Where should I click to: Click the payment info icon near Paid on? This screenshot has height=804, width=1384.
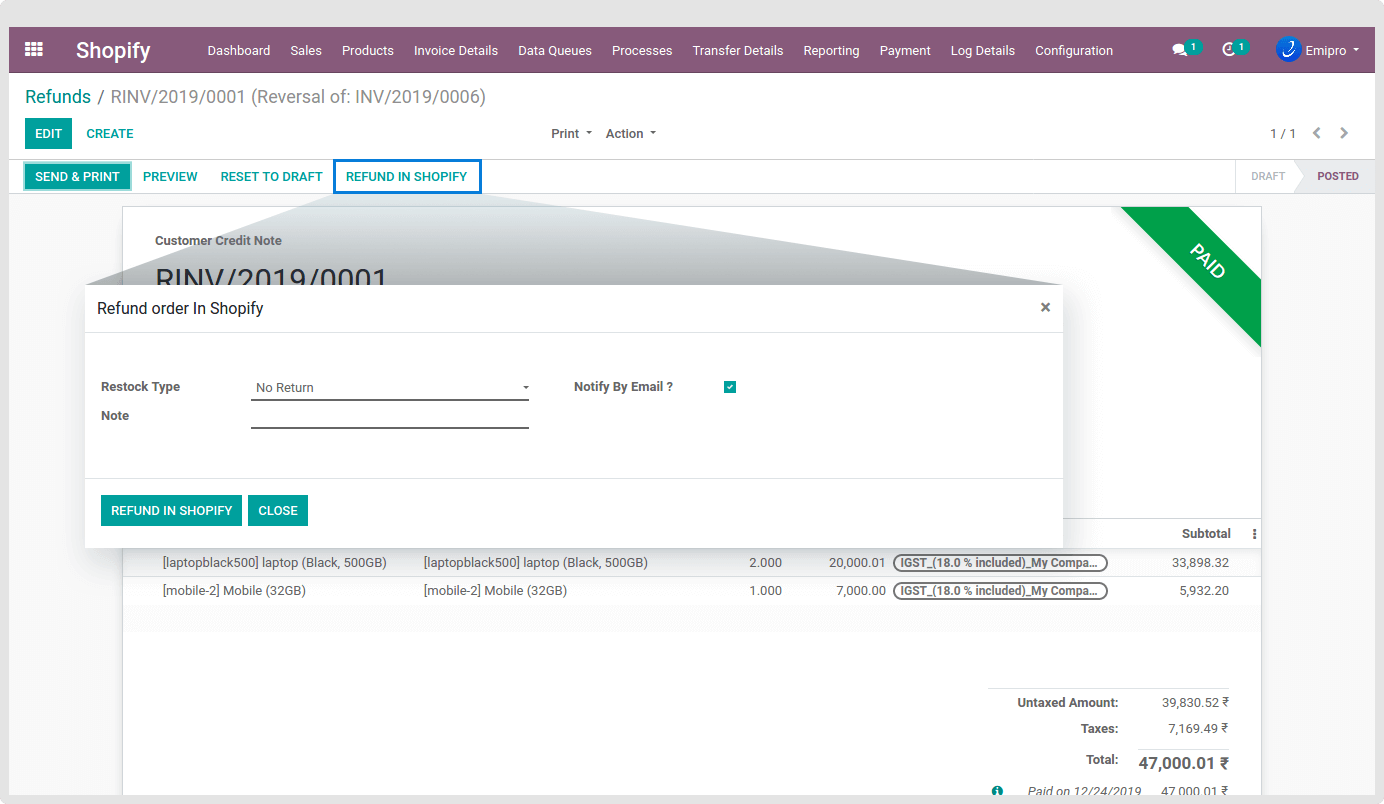pyautogui.click(x=997, y=791)
